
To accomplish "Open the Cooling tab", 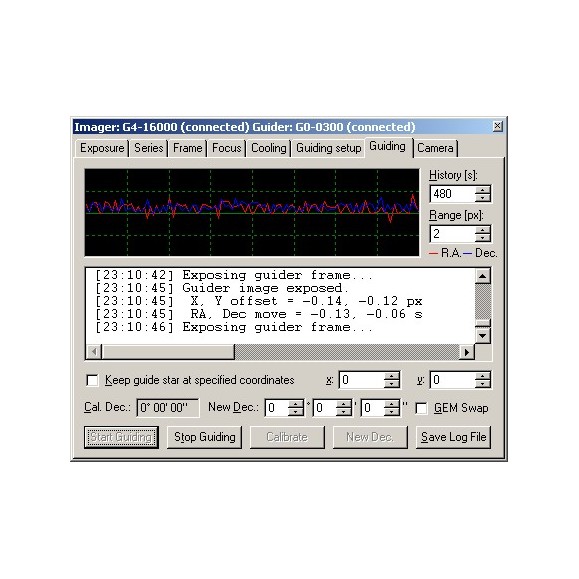I will click(x=268, y=148).
